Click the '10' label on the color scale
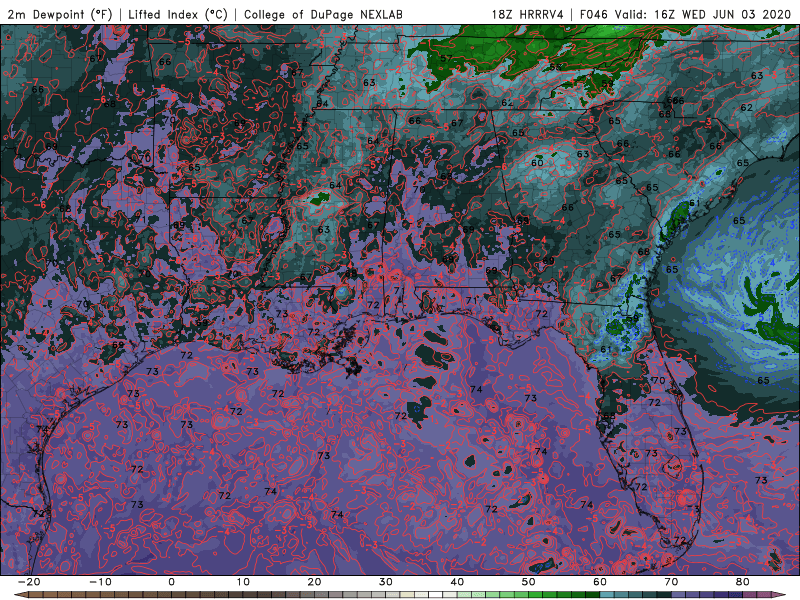Viewport: 800px width, 600px height. pos(243,582)
